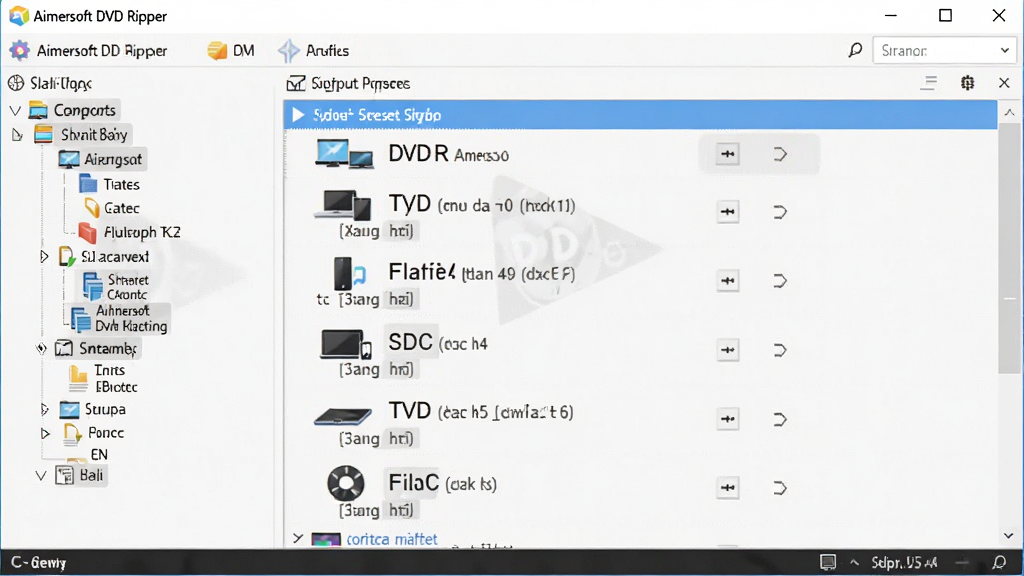The width and height of the screenshot is (1024, 576).
Task: Click the TVD row curved-arrow icon
Action: [780, 419]
